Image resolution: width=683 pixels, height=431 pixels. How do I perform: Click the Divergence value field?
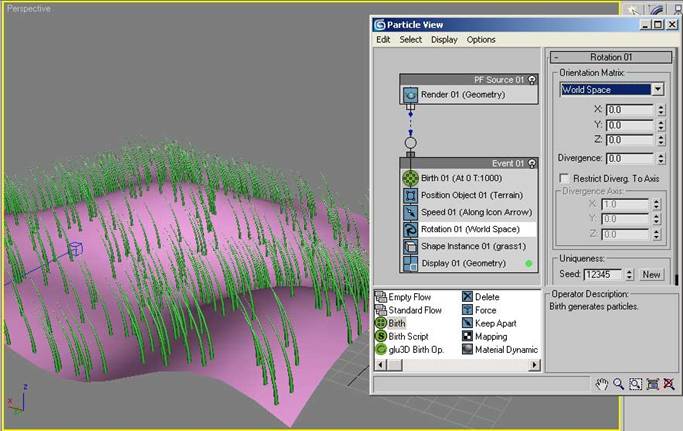point(627,158)
